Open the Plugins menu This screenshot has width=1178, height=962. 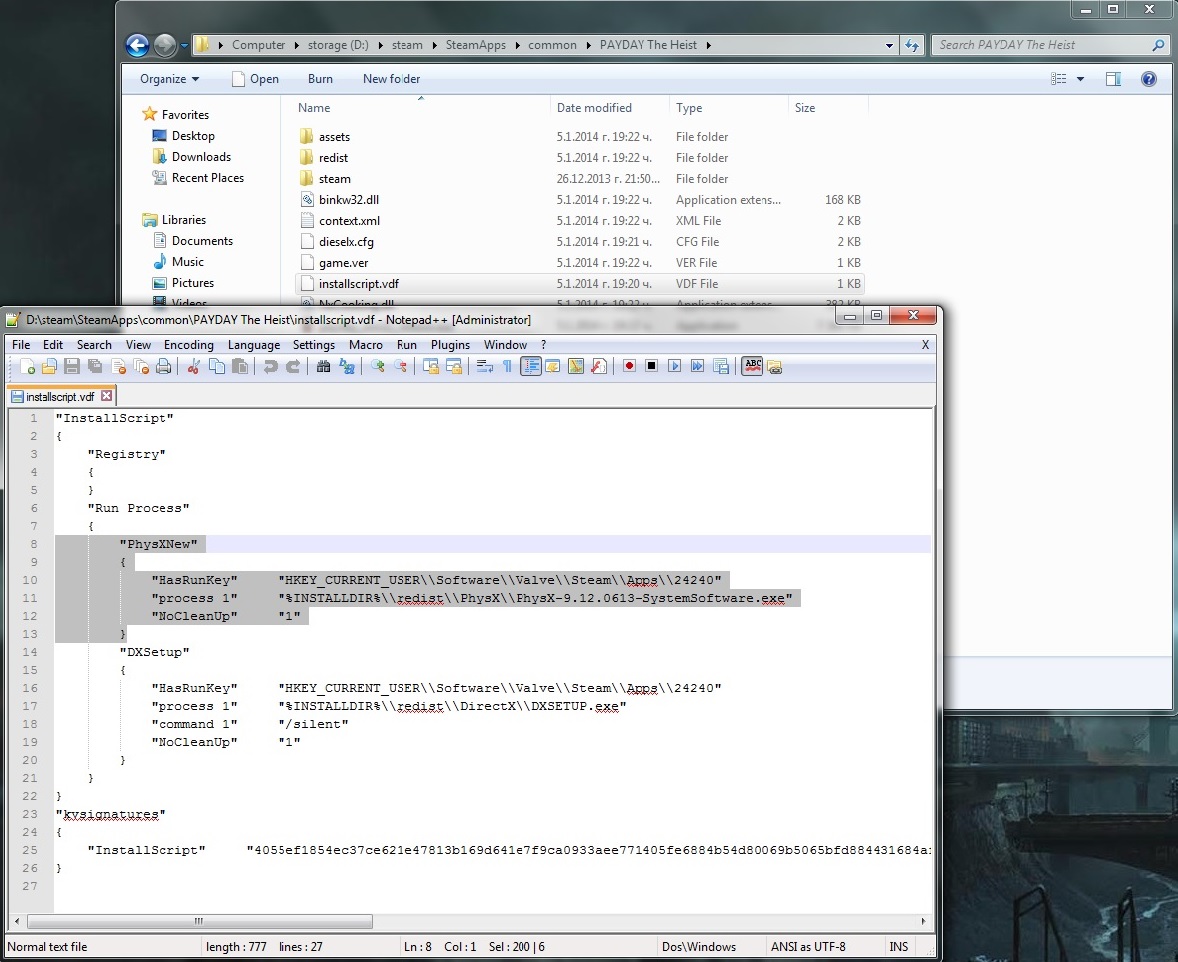click(x=450, y=345)
